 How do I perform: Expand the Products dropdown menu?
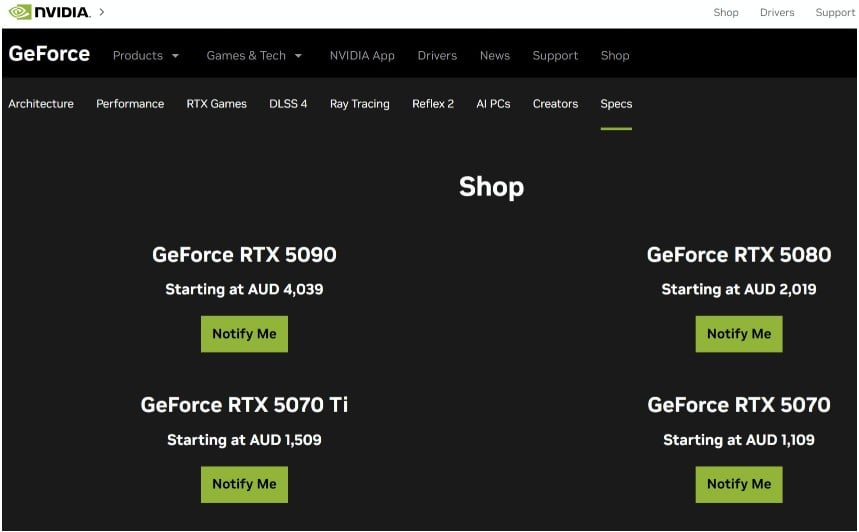146,56
